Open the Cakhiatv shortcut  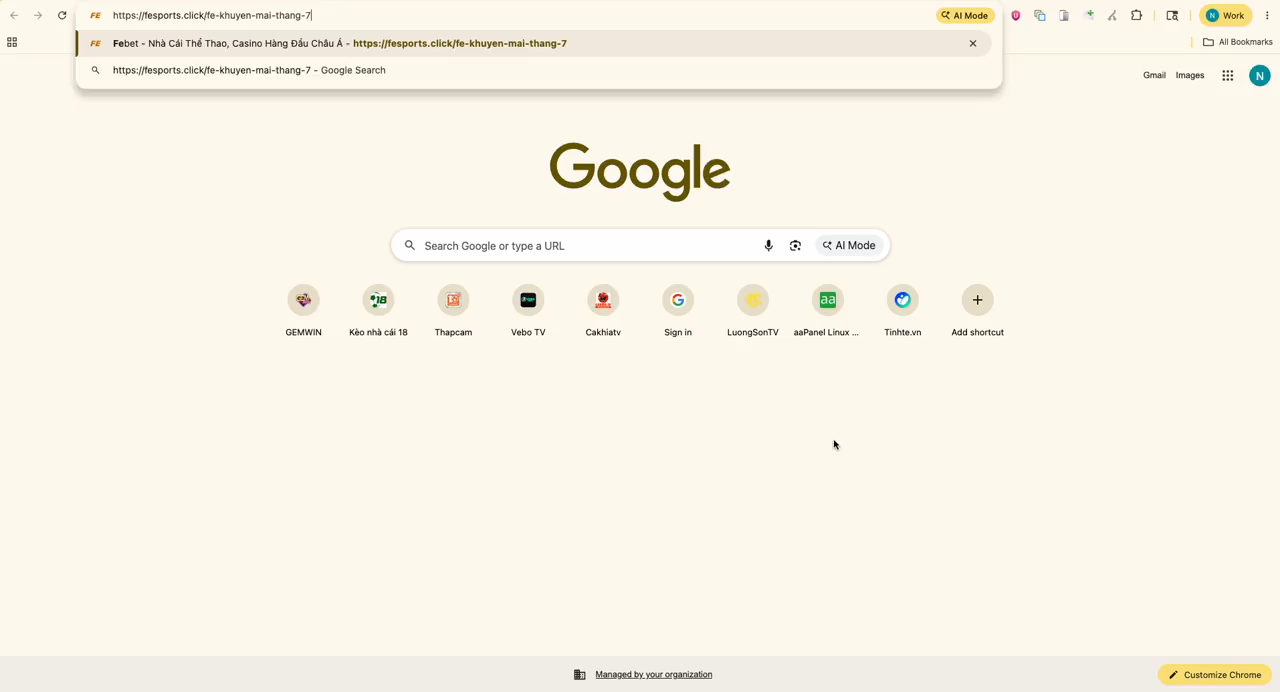click(603, 311)
